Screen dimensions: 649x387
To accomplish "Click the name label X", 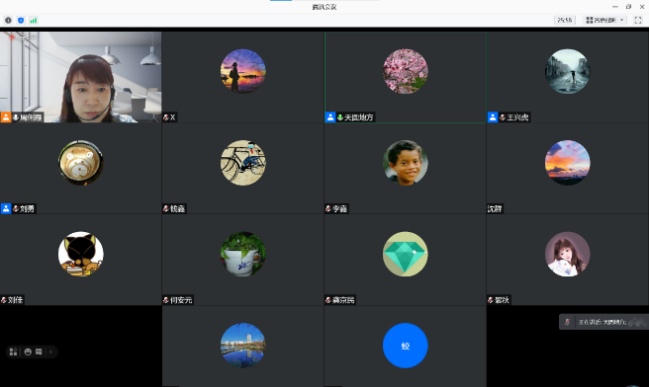I will tap(173, 117).
